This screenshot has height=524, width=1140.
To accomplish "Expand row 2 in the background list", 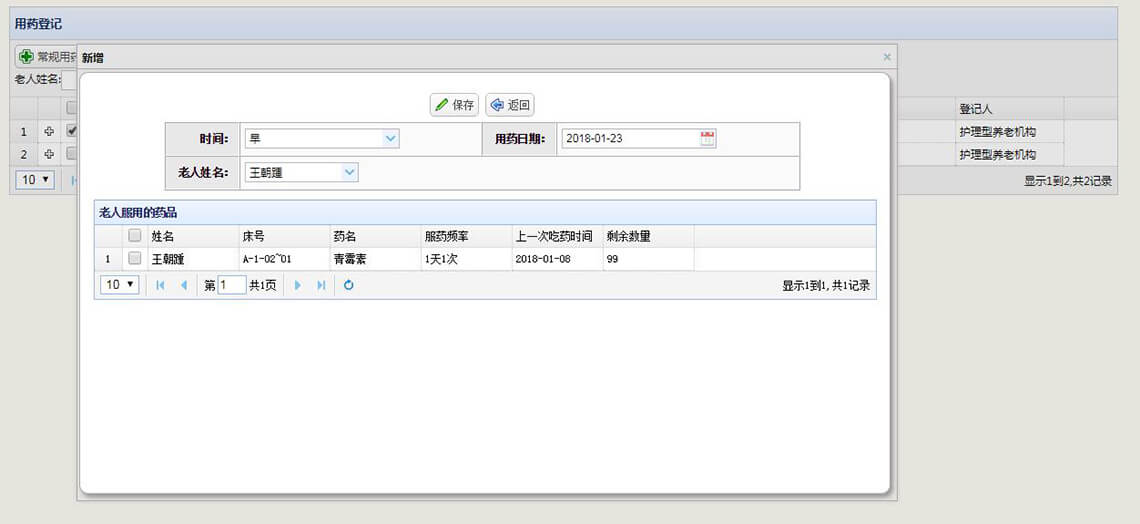I will pyautogui.click(x=49, y=155).
